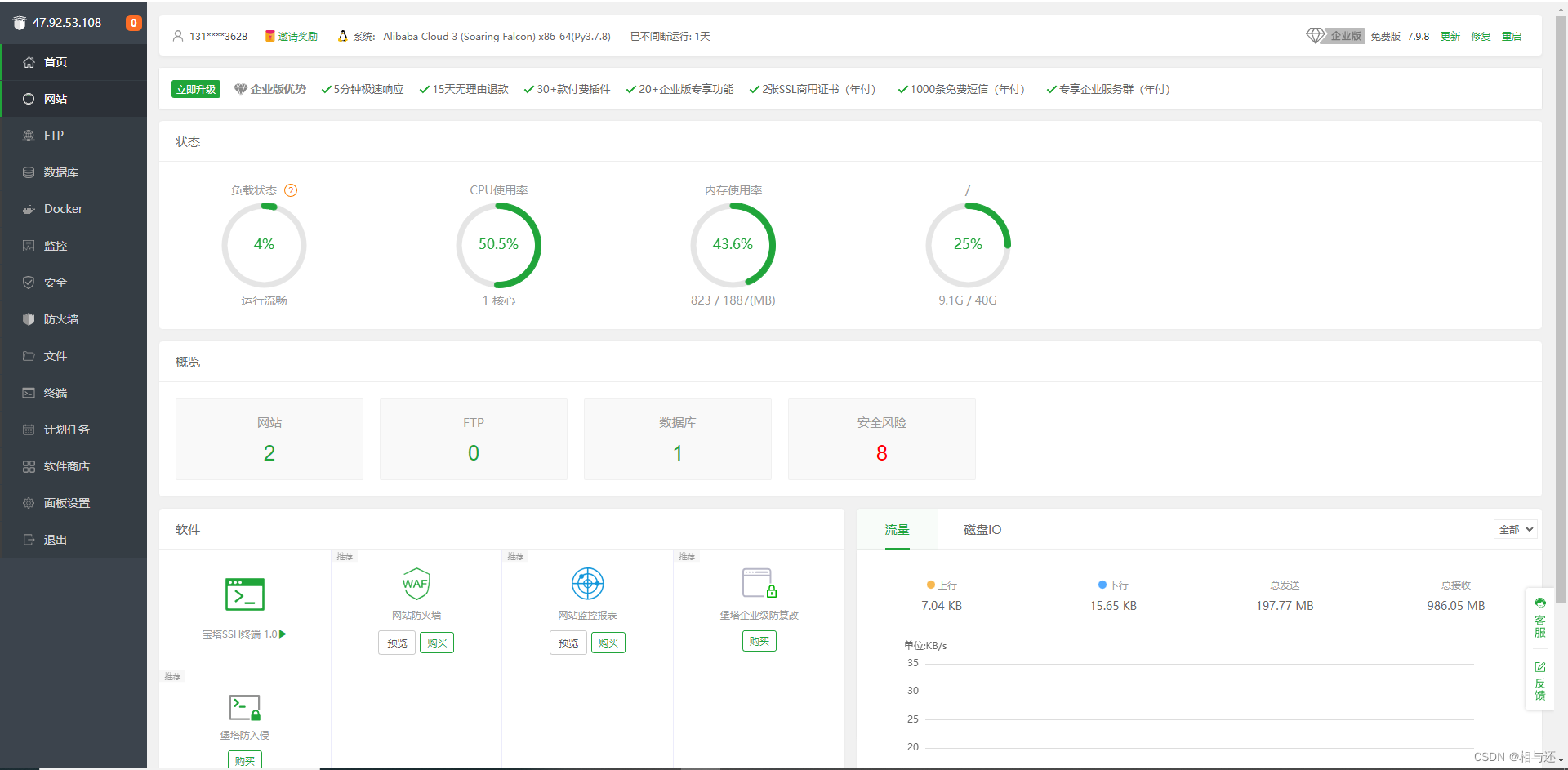Click the '5分钟极速响应' feature text
This screenshot has height=770, width=1568.
pos(368,89)
